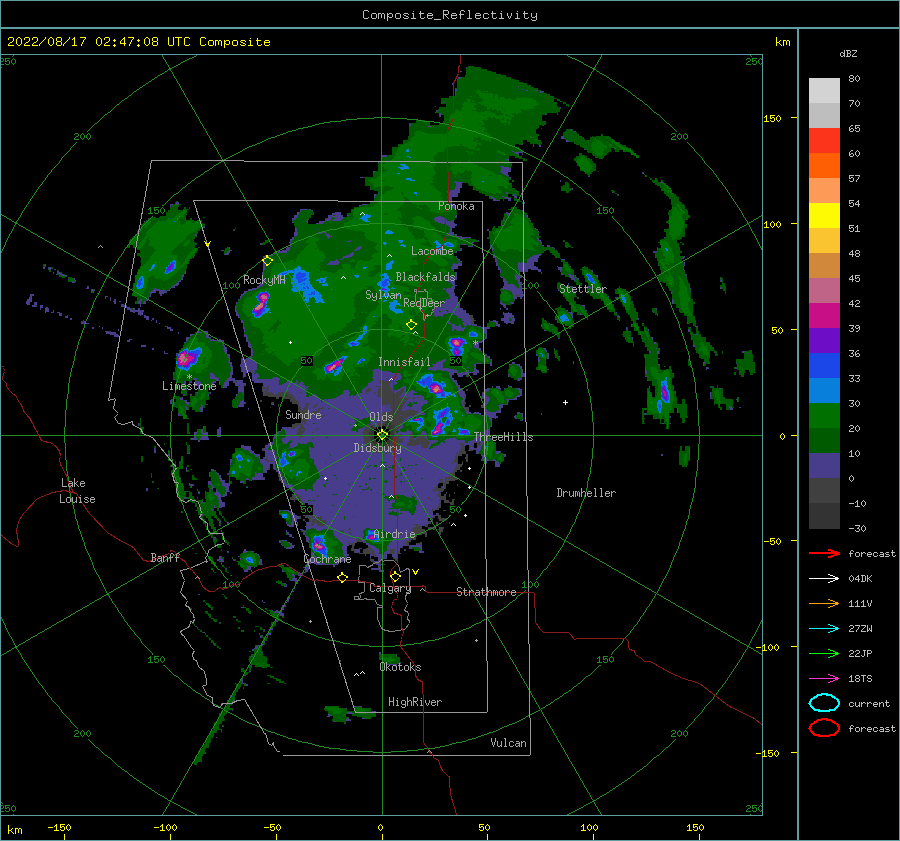Click the Blackfalds map label

coord(425,277)
